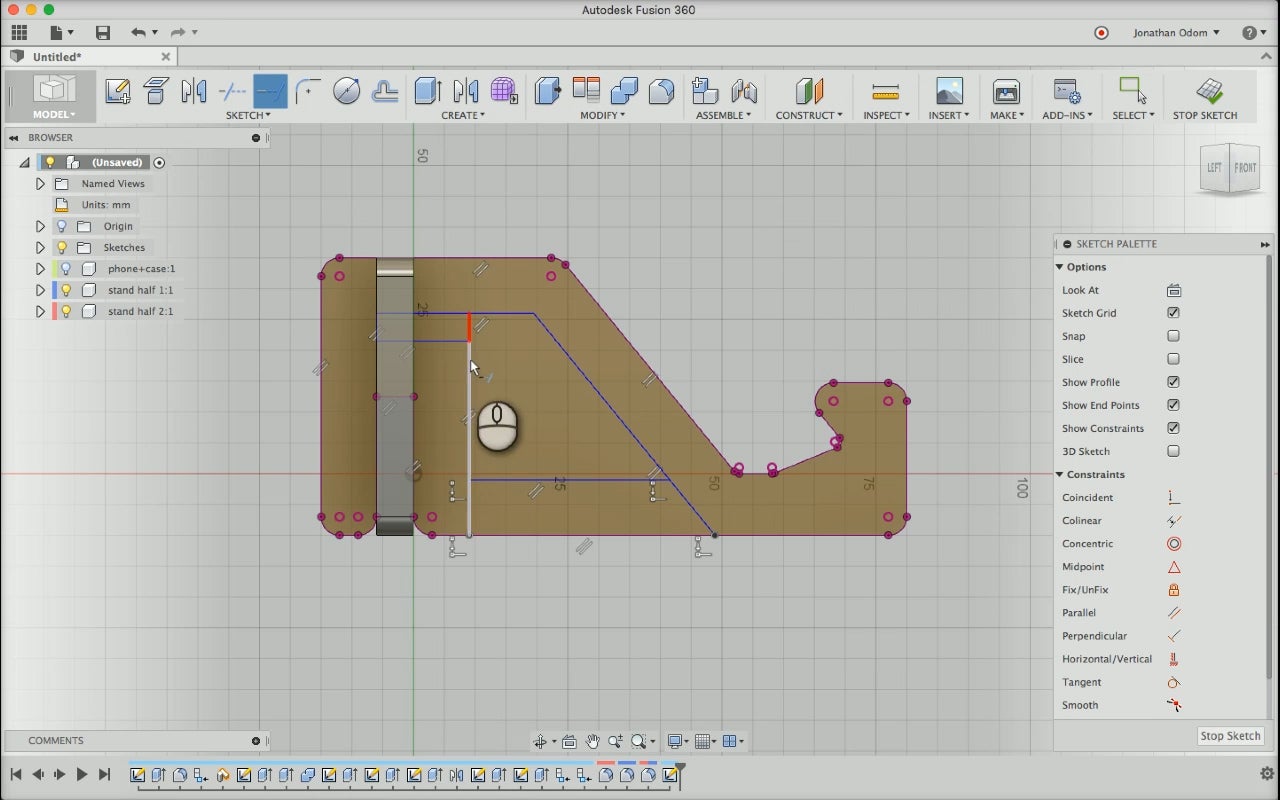Open the CONSTRUCT menu

click(x=808, y=115)
